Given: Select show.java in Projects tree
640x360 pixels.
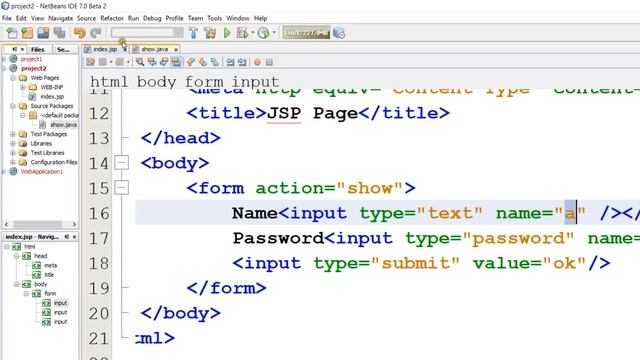Looking at the screenshot, I should 63,124.
